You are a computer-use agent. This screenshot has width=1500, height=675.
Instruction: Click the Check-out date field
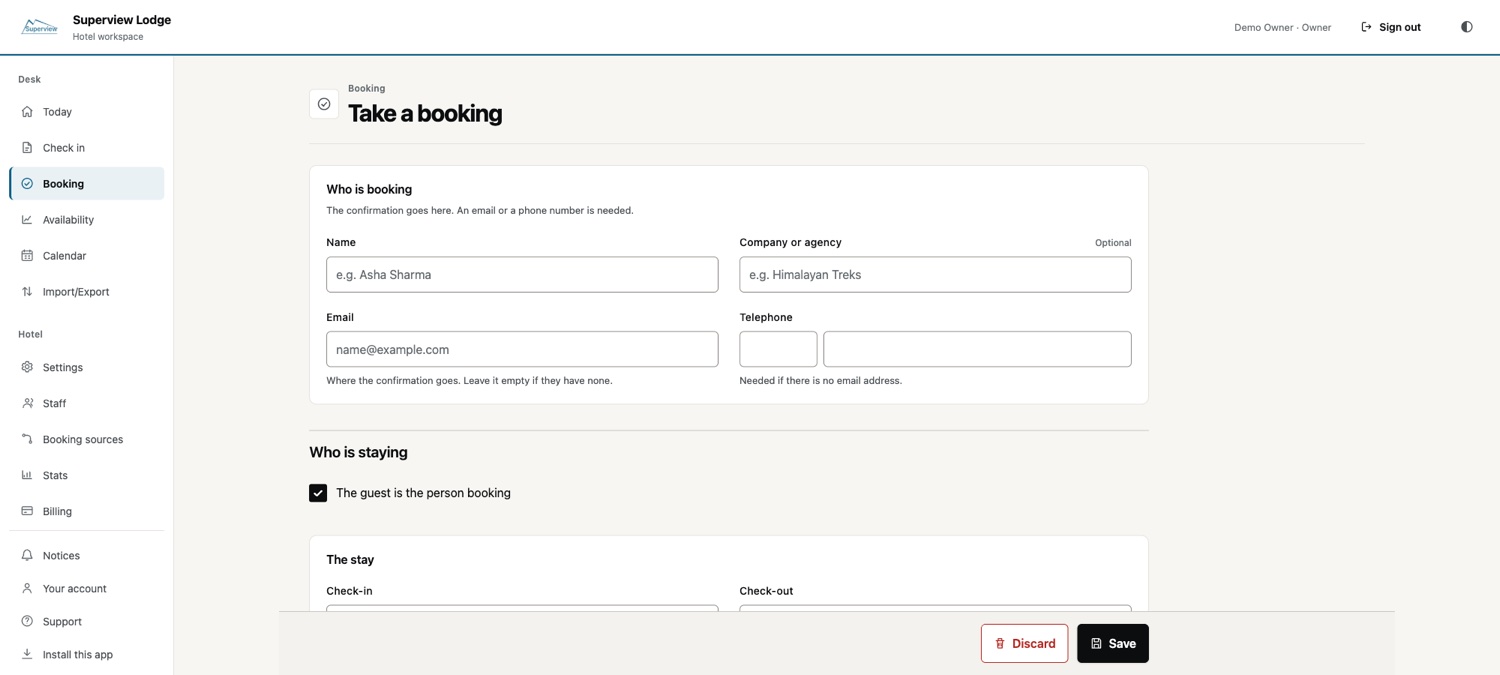tap(935, 608)
